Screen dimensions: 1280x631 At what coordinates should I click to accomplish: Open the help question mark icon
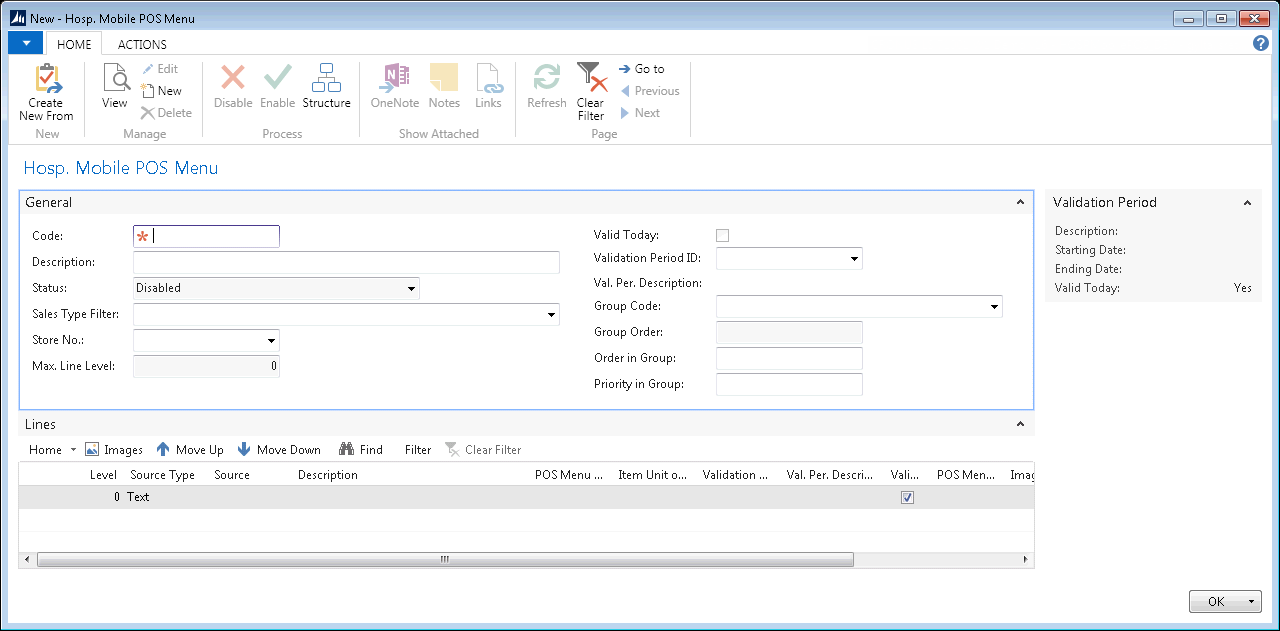(x=1261, y=44)
